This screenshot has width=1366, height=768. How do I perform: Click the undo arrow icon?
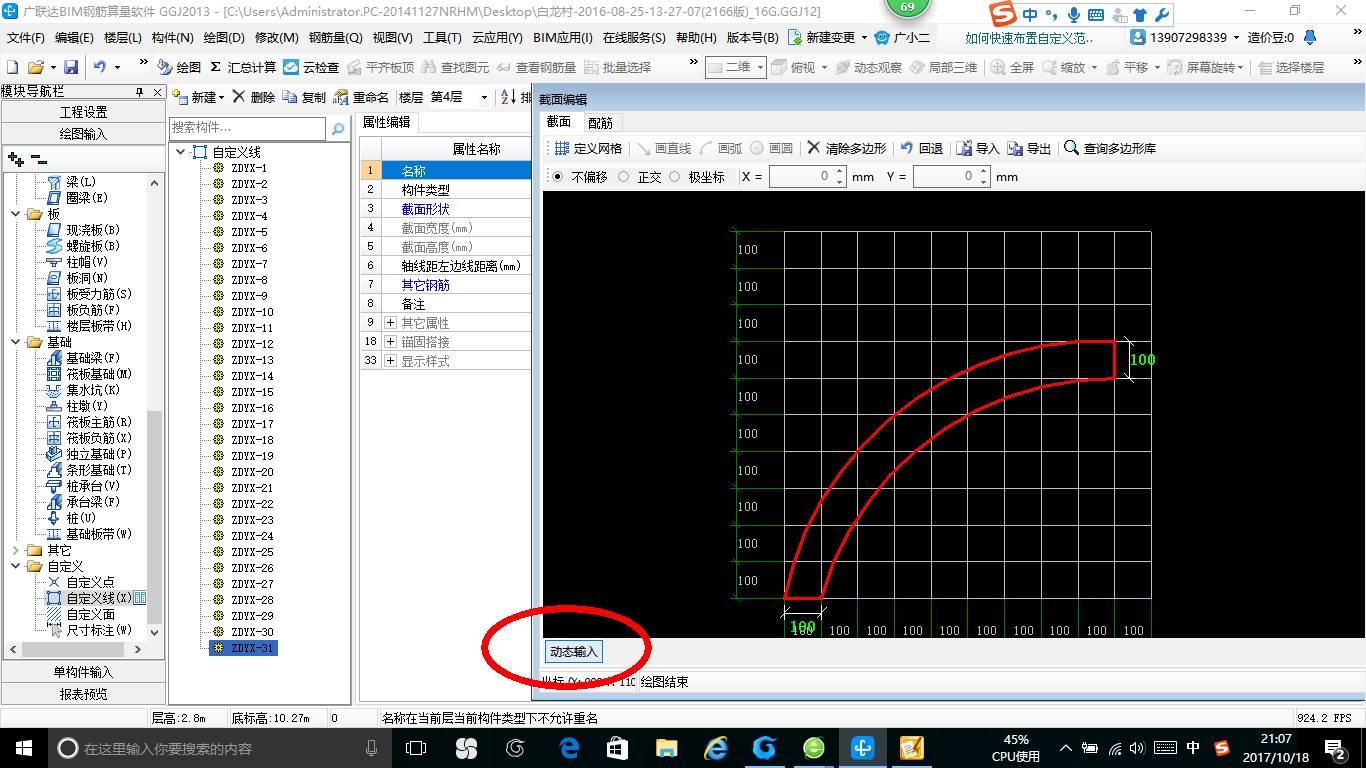pos(100,67)
